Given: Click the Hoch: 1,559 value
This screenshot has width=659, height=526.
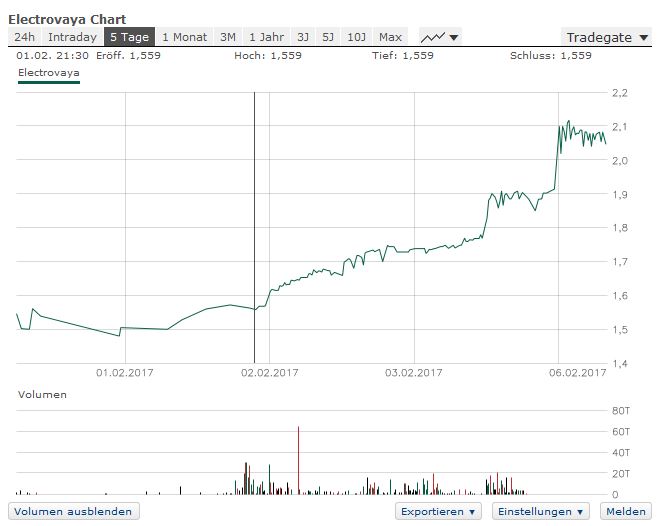Looking at the screenshot, I should point(268,55).
